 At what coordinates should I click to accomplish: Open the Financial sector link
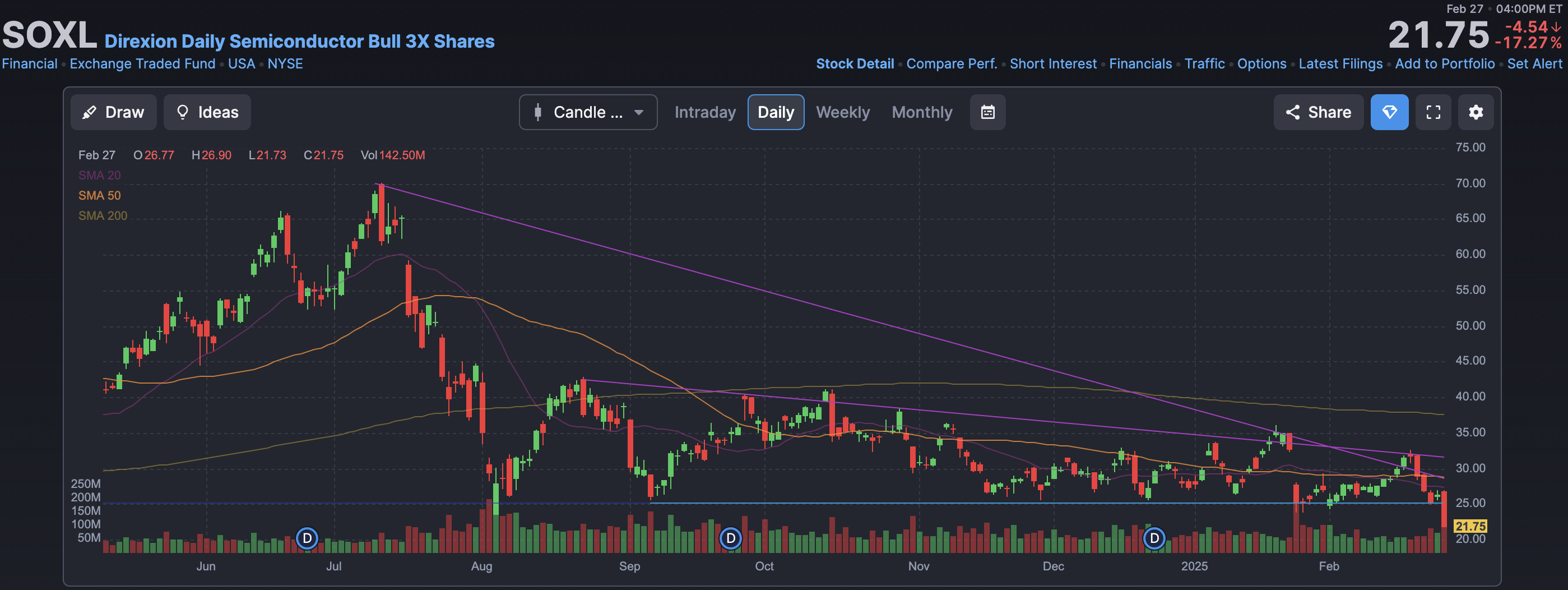point(29,63)
